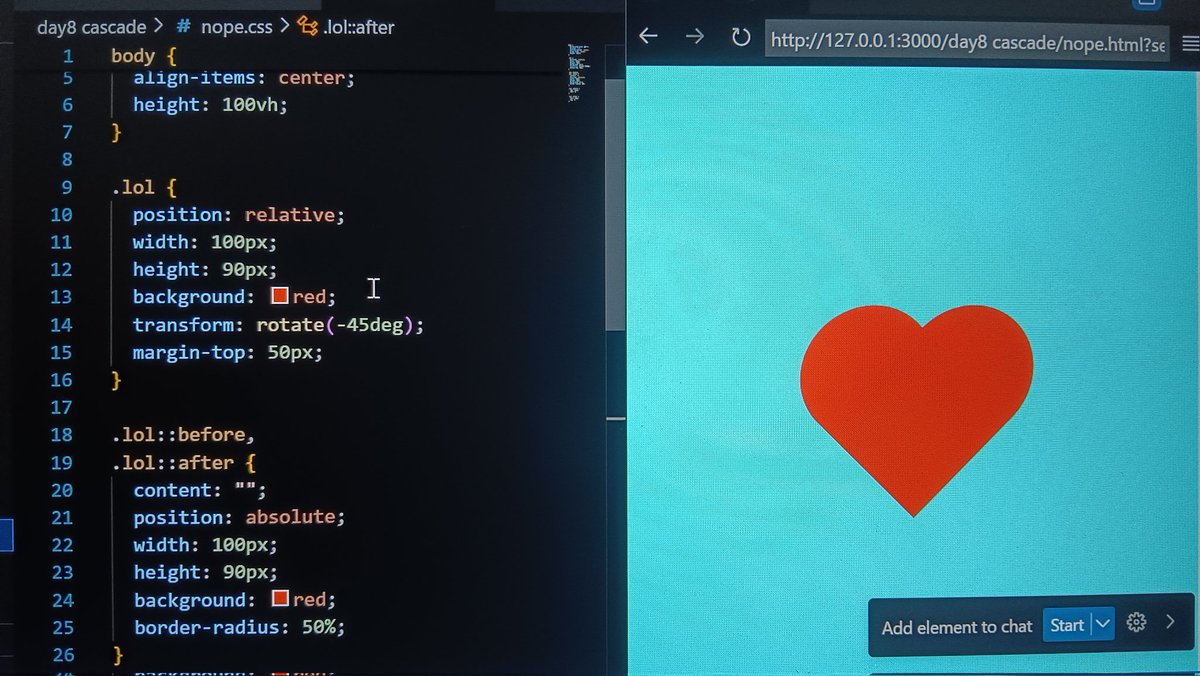Image resolution: width=1200 pixels, height=676 pixels.
Task: Click 'nope.css' breadcrumb item
Action: click(236, 27)
